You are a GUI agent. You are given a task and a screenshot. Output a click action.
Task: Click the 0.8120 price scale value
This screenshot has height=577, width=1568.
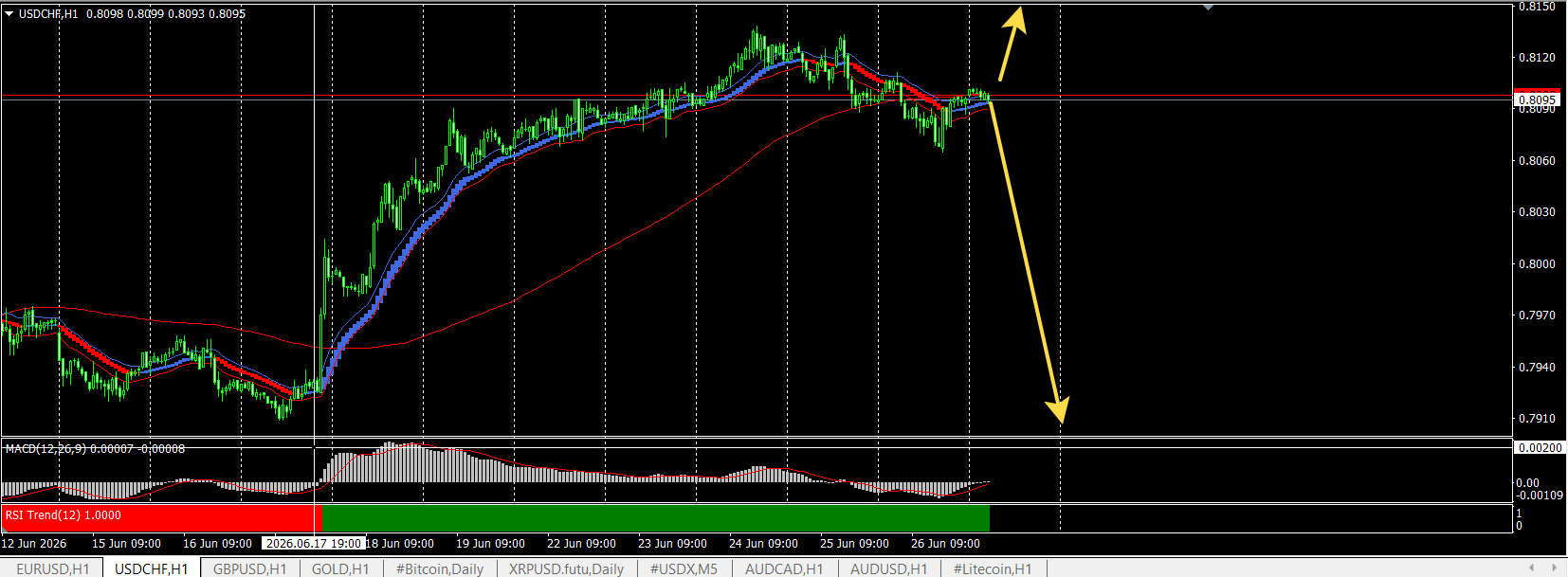(x=1537, y=58)
